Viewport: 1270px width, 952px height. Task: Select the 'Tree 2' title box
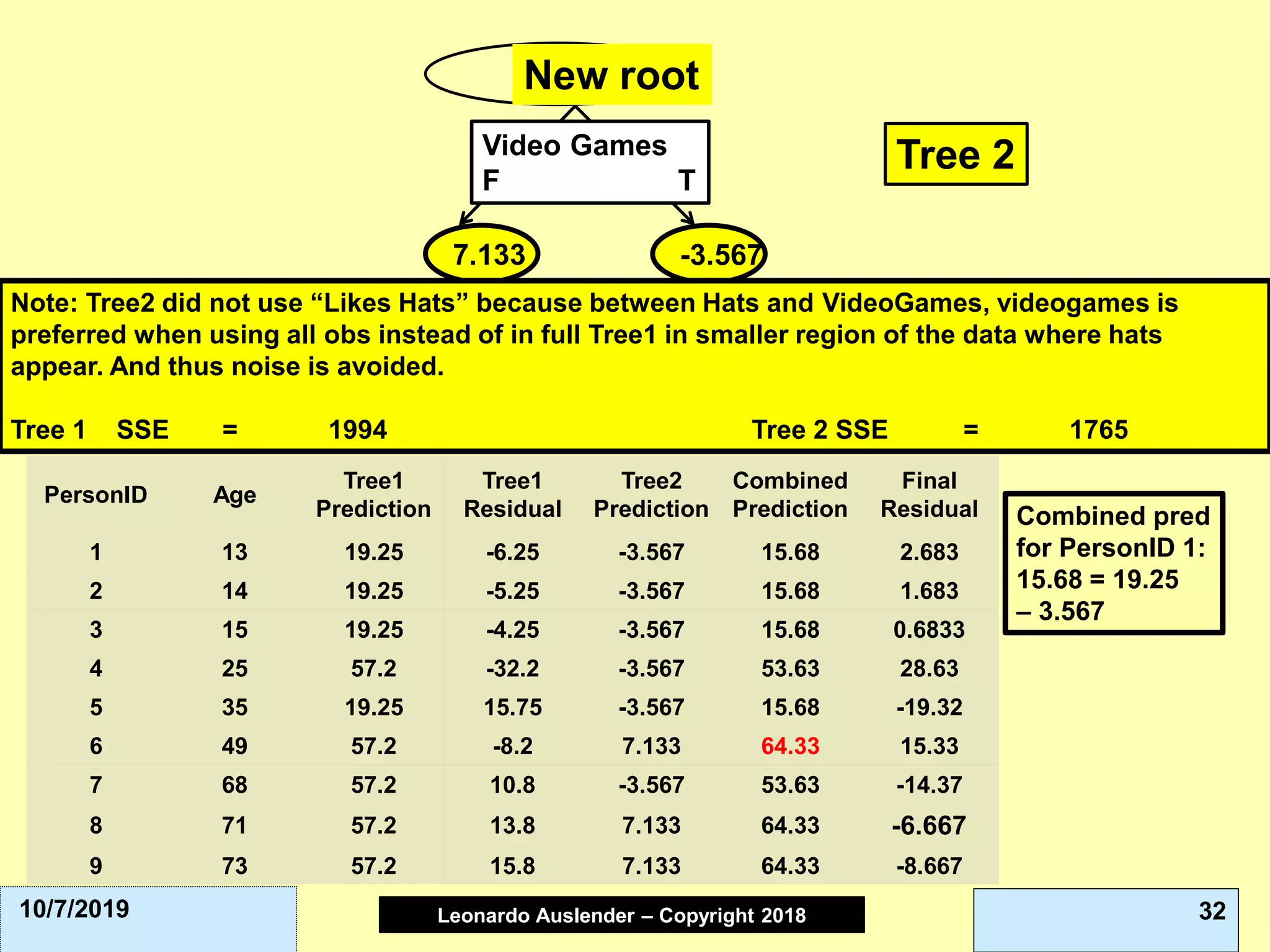[x=956, y=154]
